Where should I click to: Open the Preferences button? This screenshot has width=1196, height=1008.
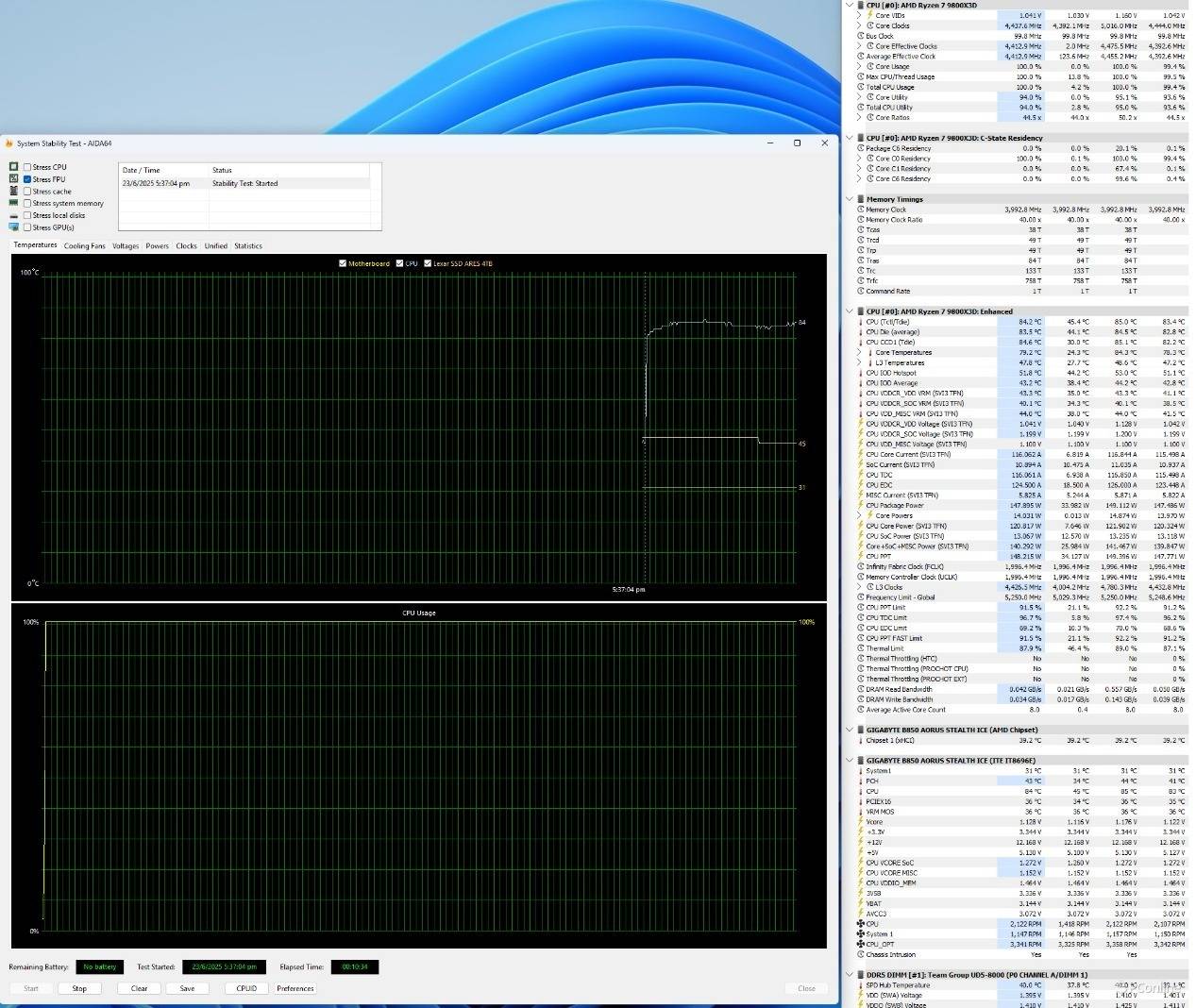tap(295, 988)
